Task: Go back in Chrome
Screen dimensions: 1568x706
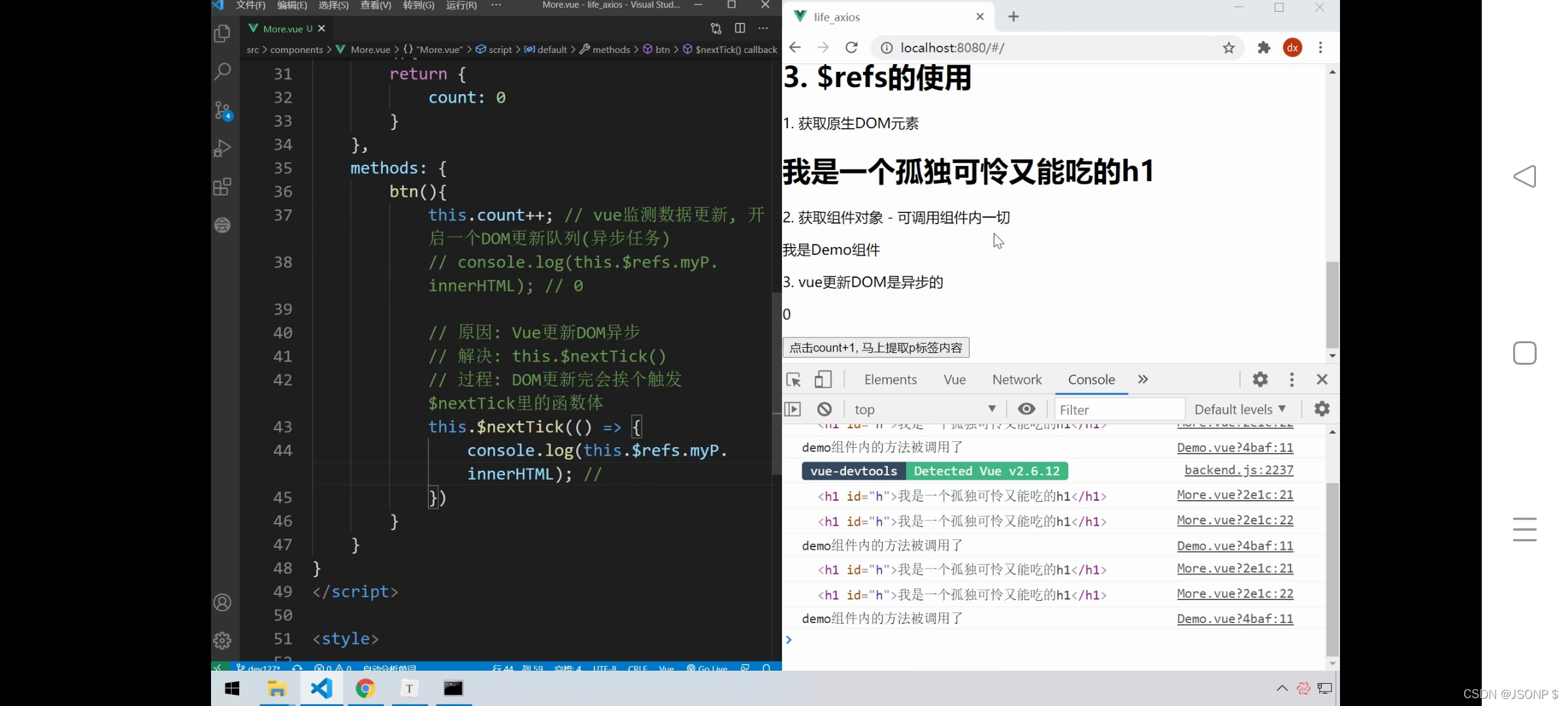Action: click(794, 47)
